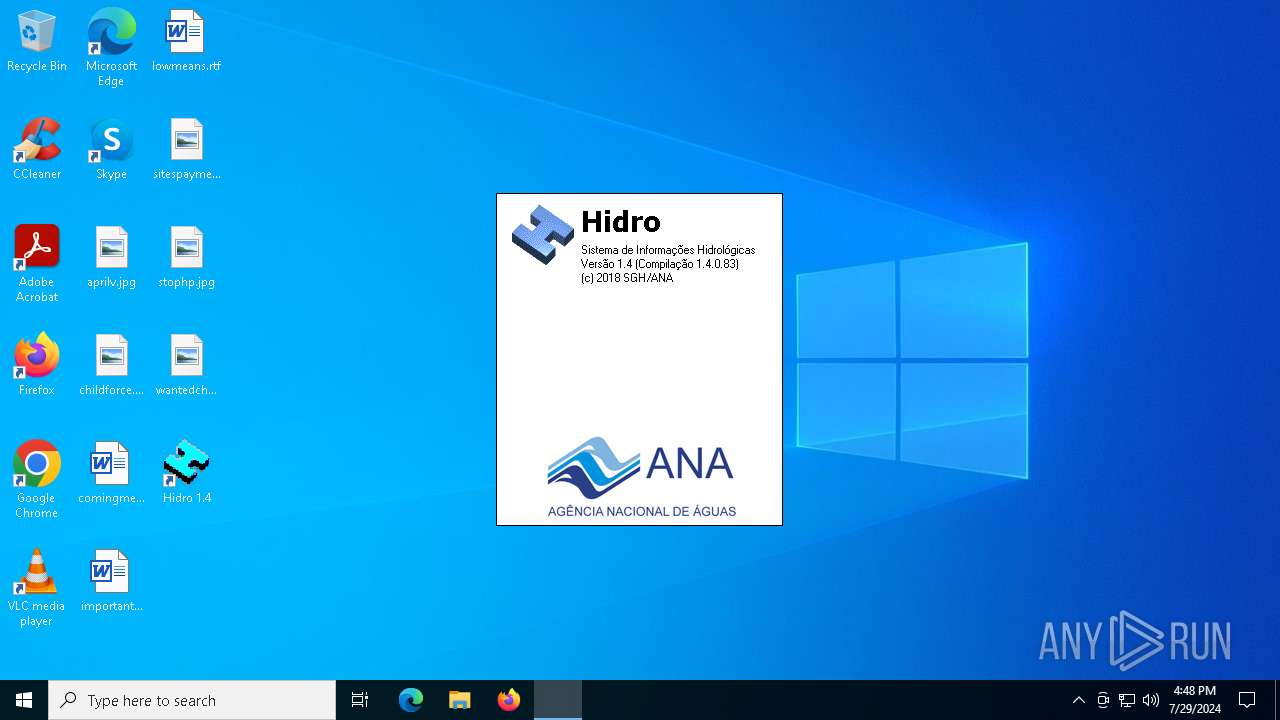Click the 'Versão 1.4 (Compilação 1.4.0.83)' text
Screen dimensions: 1280x720
(660, 264)
